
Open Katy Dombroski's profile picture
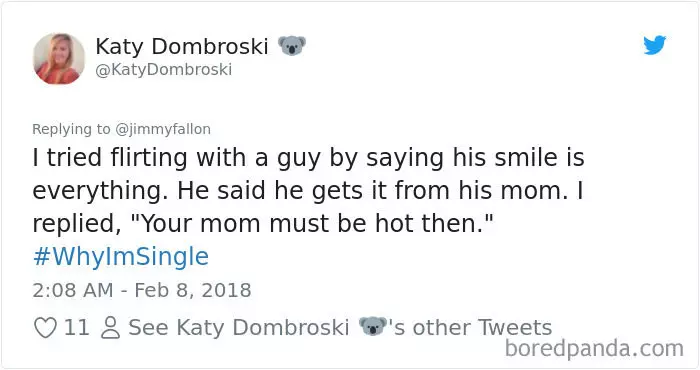click(x=59, y=58)
